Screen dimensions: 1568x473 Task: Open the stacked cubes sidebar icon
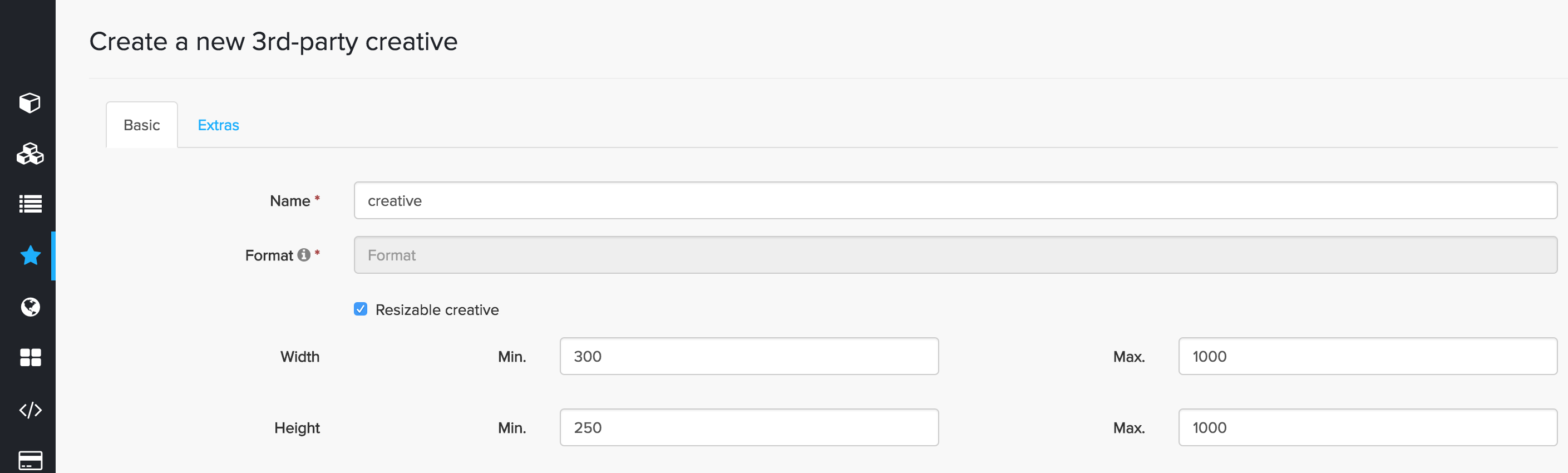[x=30, y=154]
